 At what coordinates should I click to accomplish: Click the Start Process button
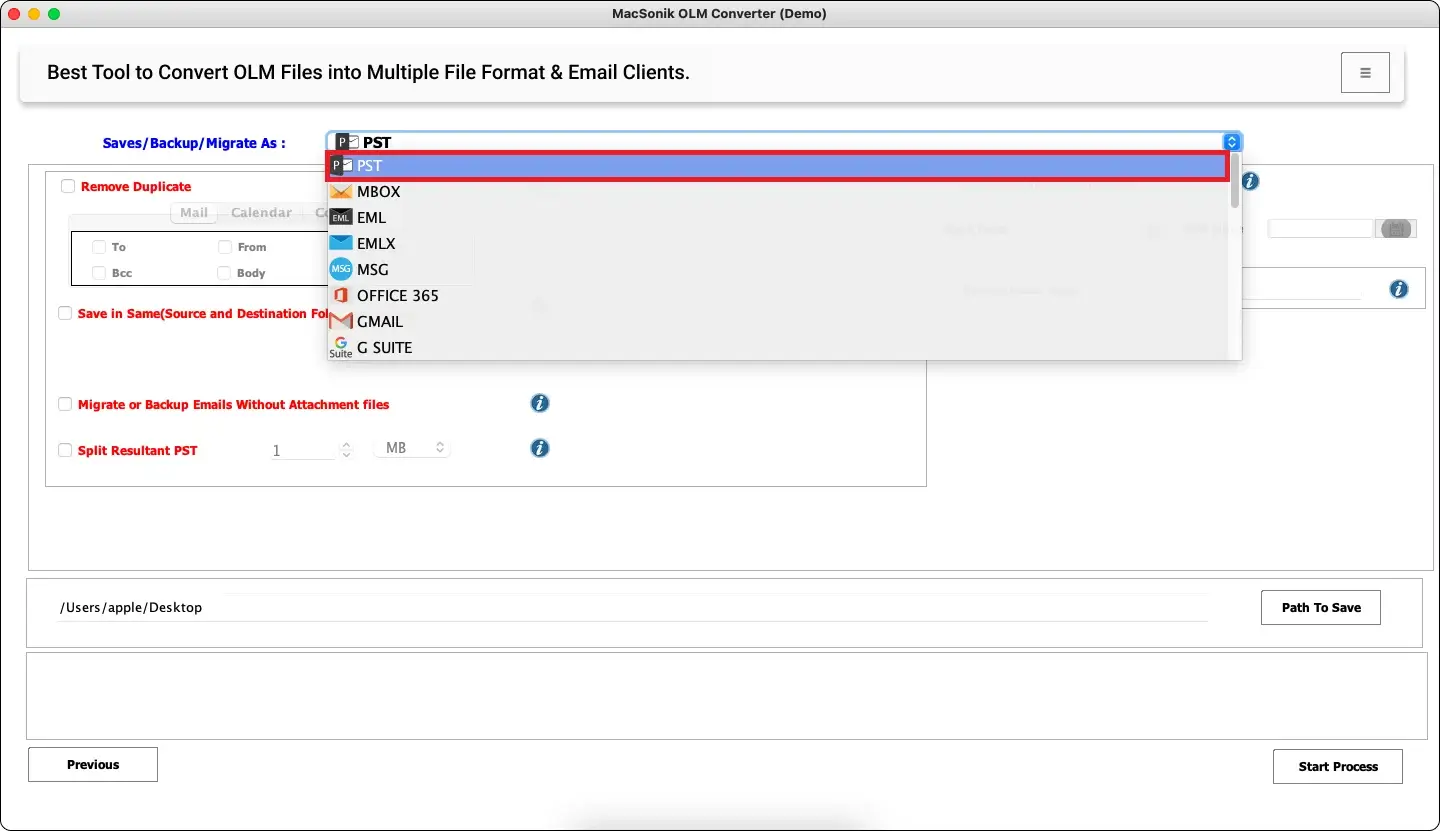(1338, 766)
